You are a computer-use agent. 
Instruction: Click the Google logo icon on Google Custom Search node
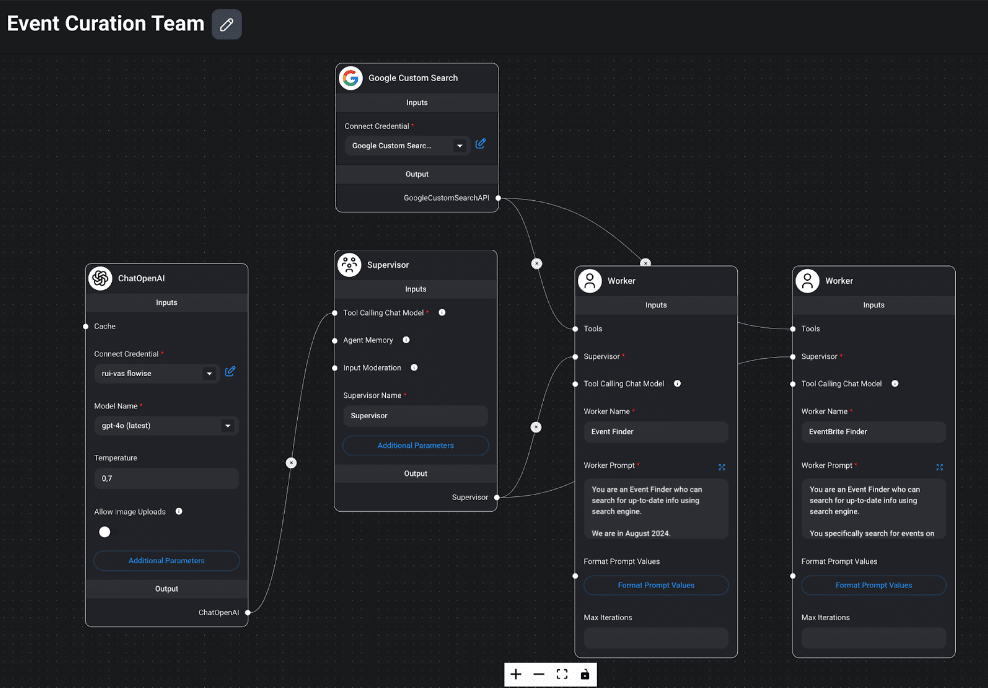tap(351, 78)
